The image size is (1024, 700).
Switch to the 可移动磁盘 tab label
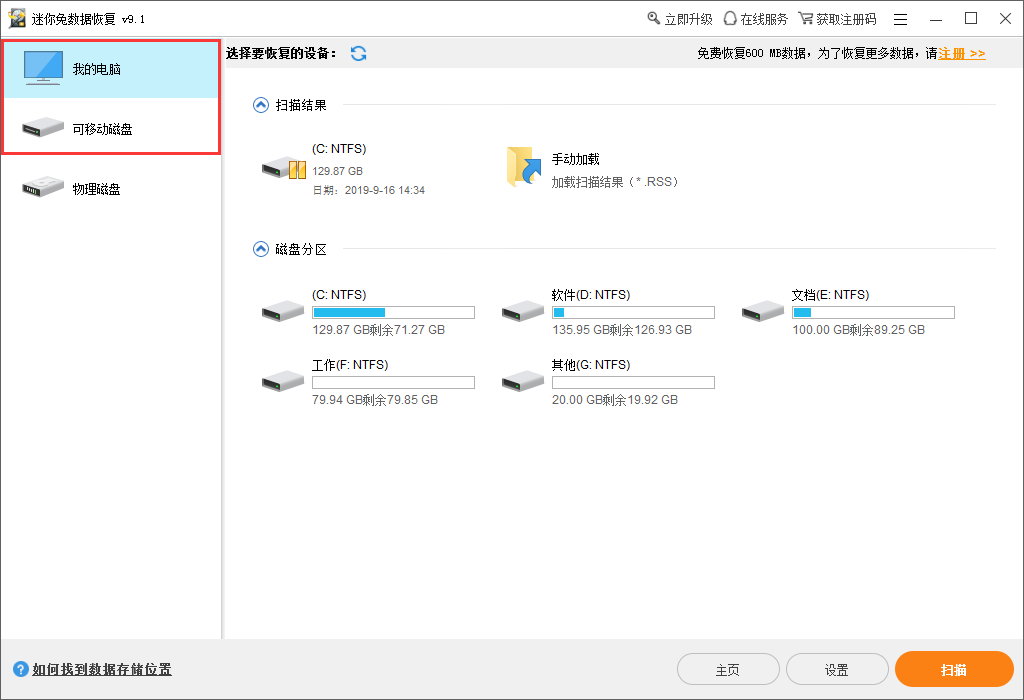[103, 129]
